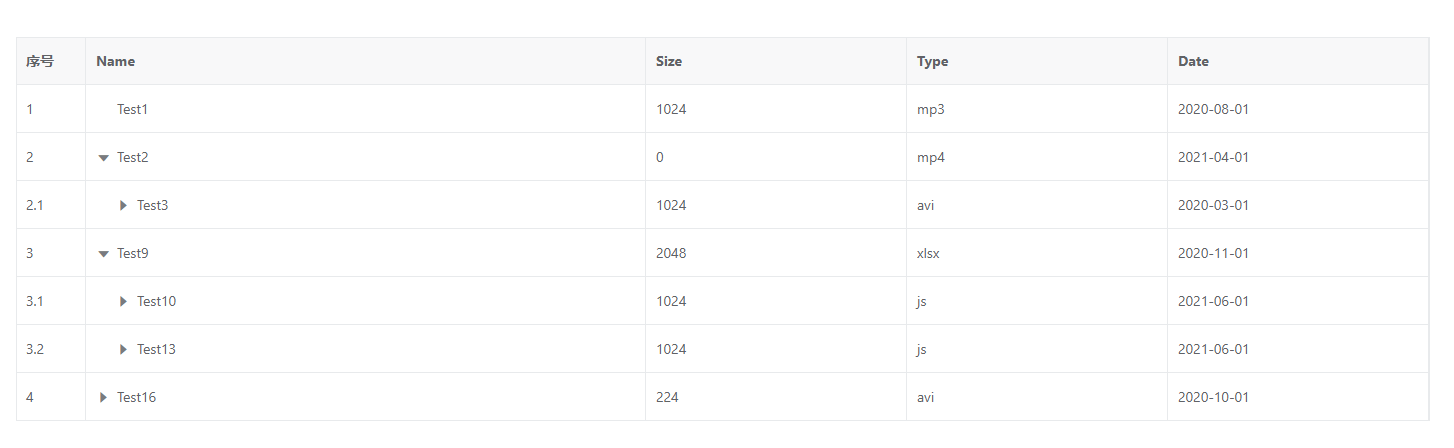Click the Size column header
Screen dimensions: 1454x448
click(x=669, y=61)
